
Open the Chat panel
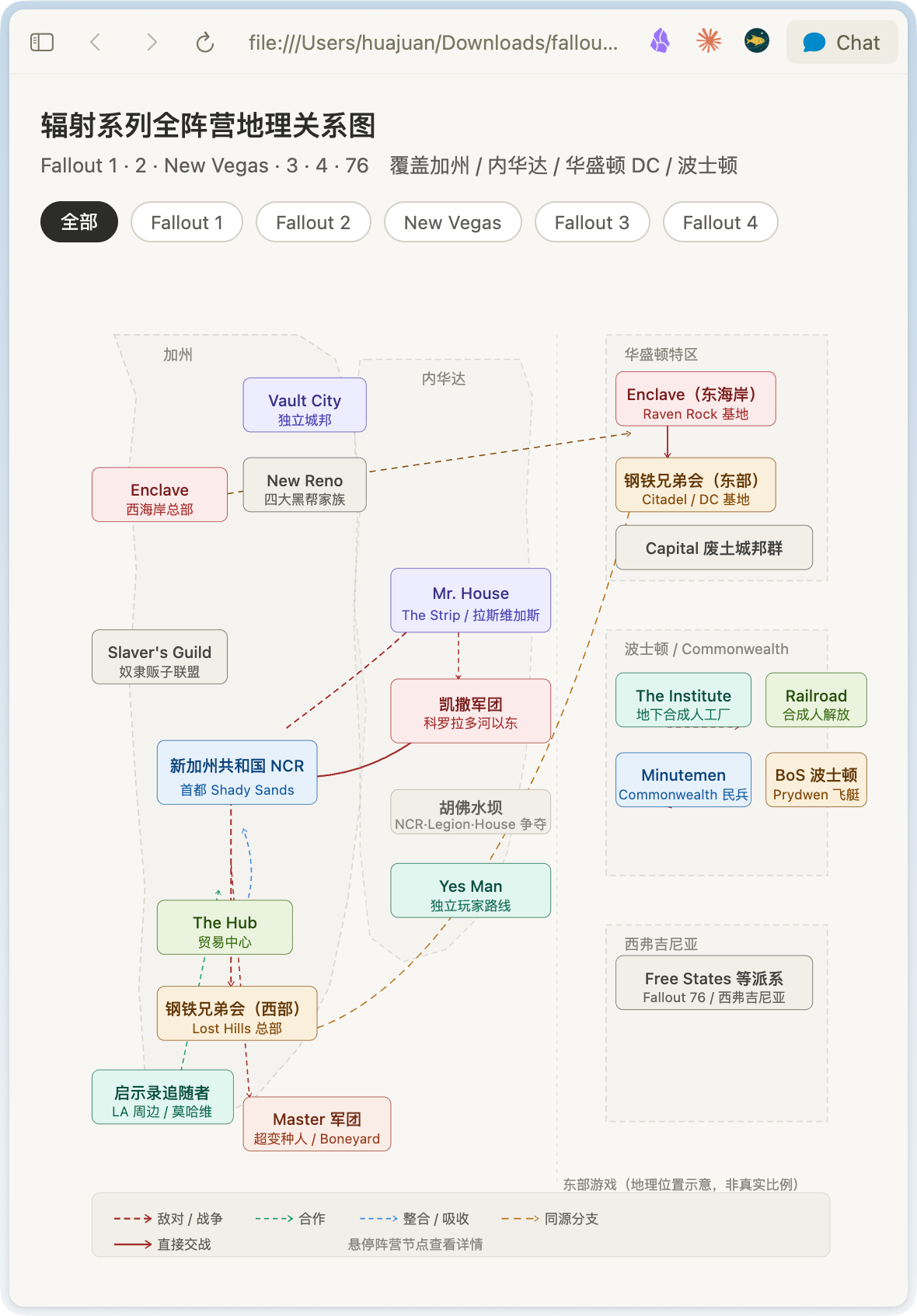pos(842,43)
